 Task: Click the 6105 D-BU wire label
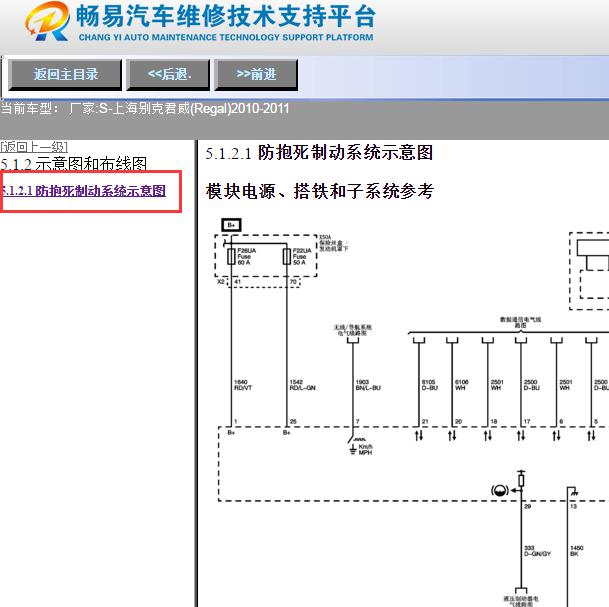pyautogui.click(x=430, y=385)
